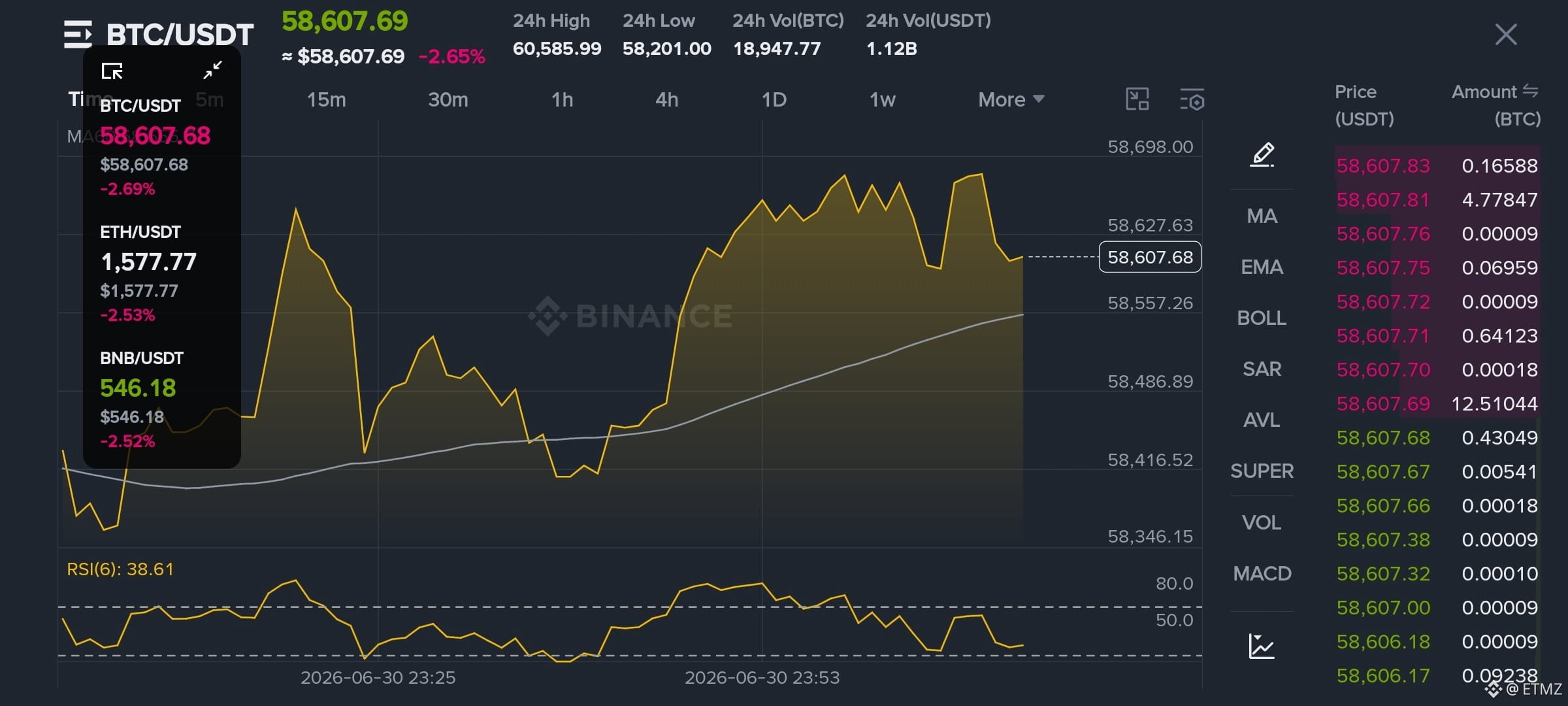Select the 15m timeframe tab
The height and width of the screenshot is (706, 1568).
(x=327, y=99)
